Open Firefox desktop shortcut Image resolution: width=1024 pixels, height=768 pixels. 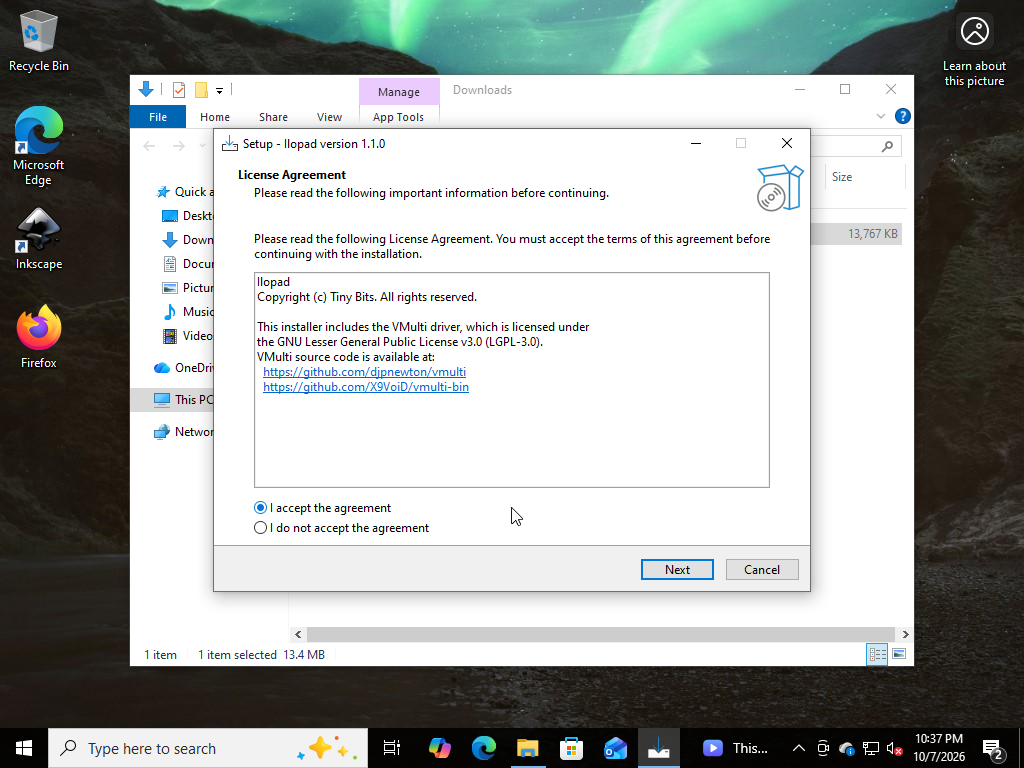coord(39,337)
